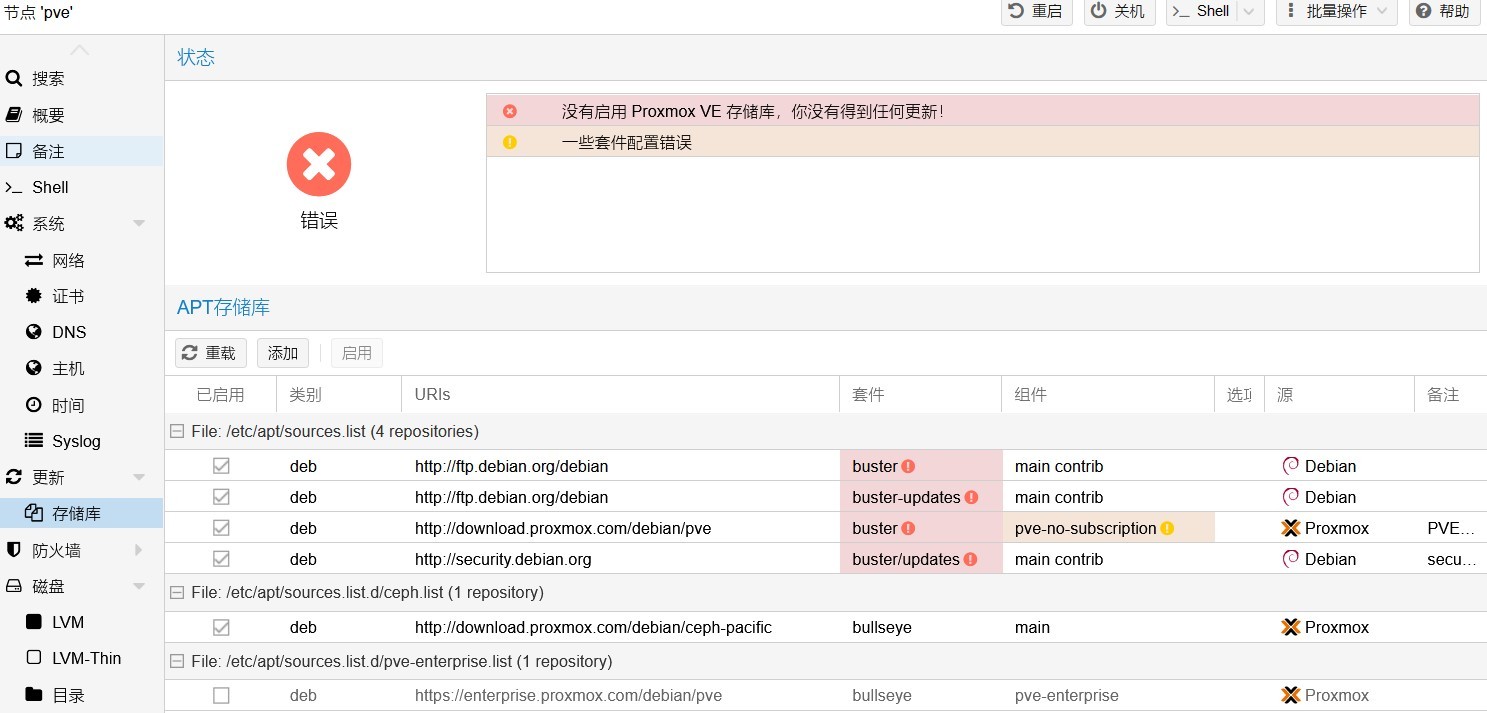The height and width of the screenshot is (713, 1487).
Task: Click the LVM-Thin hollow square icon
Action: click(34, 658)
